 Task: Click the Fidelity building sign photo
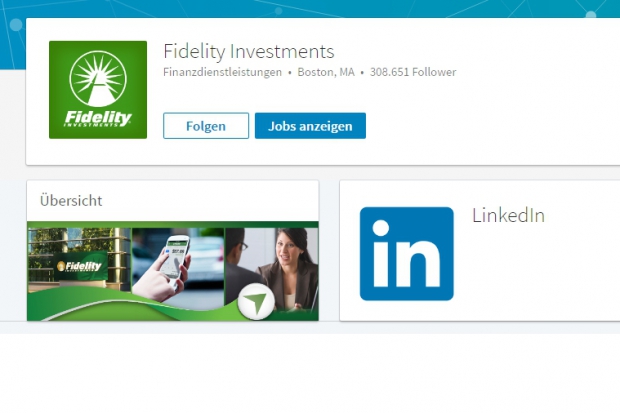pos(79,259)
